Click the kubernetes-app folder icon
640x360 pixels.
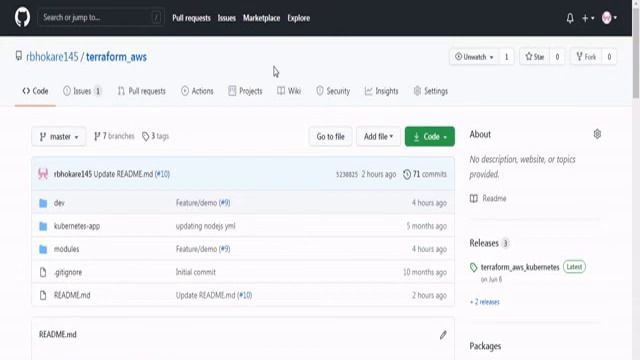pos(43,226)
